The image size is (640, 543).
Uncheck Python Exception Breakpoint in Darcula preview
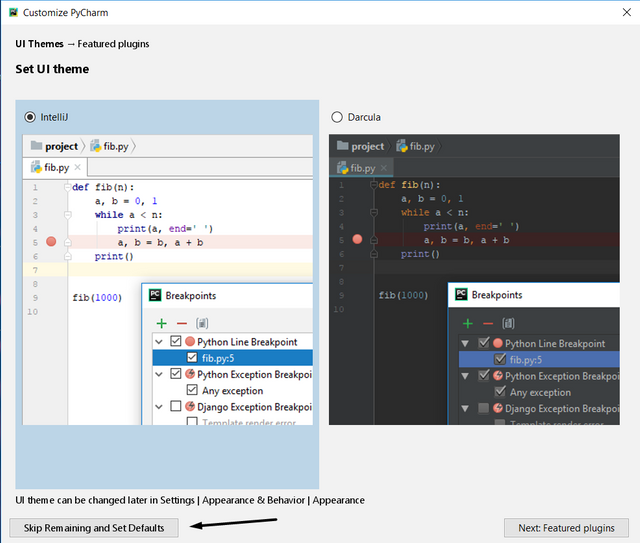pos(484,375)
